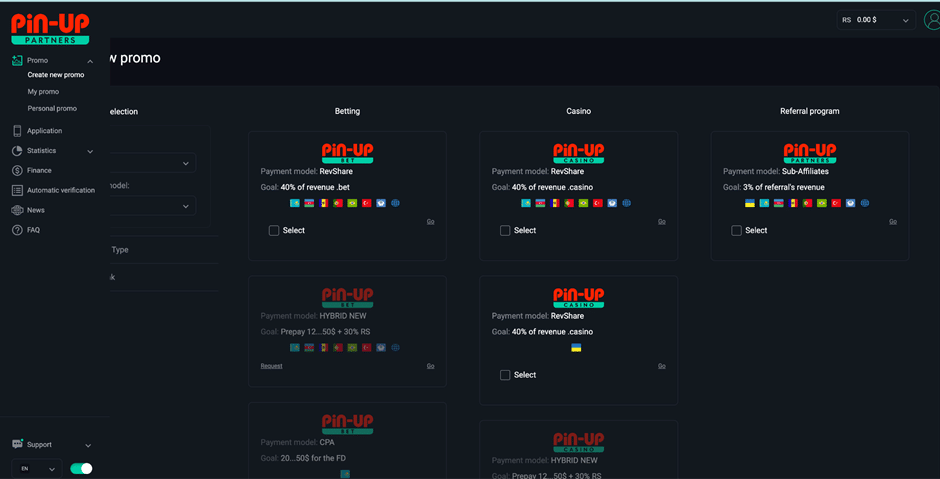Tick Select on the Ukraine-only Casino RevShare card
Viewport: 940px width, 479px height.
(505, 375)
